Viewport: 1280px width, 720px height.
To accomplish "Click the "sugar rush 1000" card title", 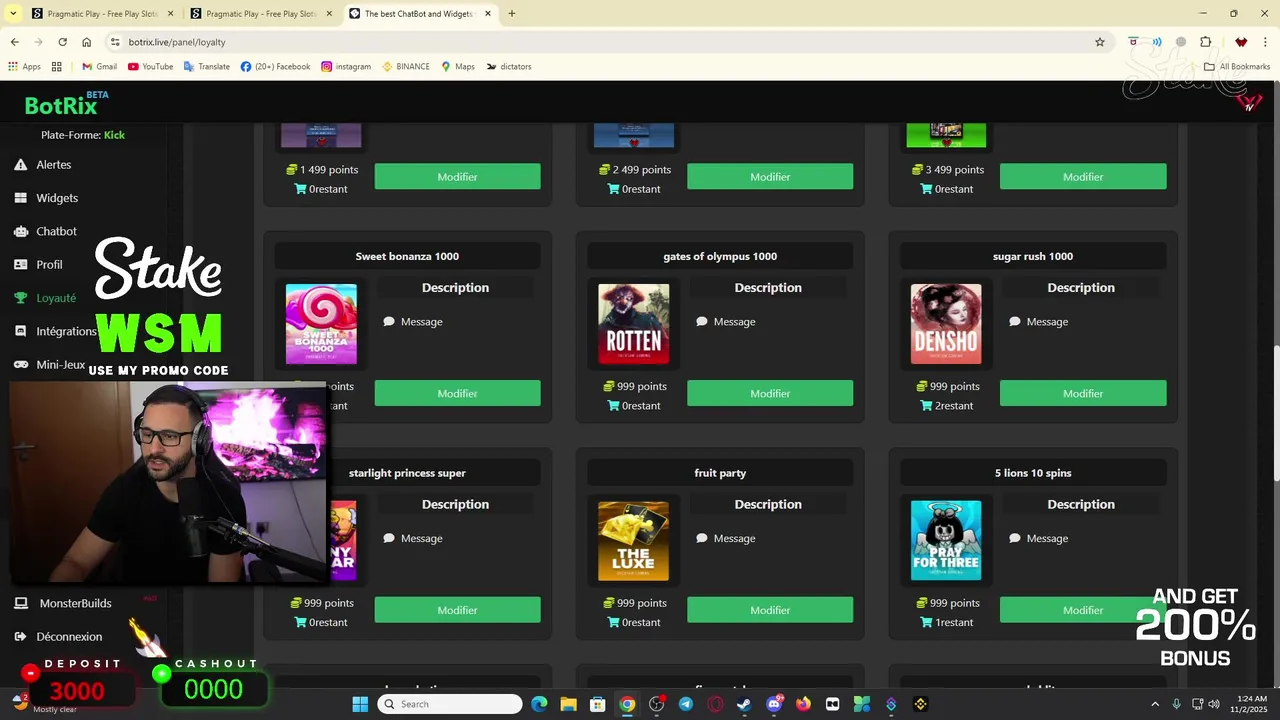I will tap(1033, 256).
